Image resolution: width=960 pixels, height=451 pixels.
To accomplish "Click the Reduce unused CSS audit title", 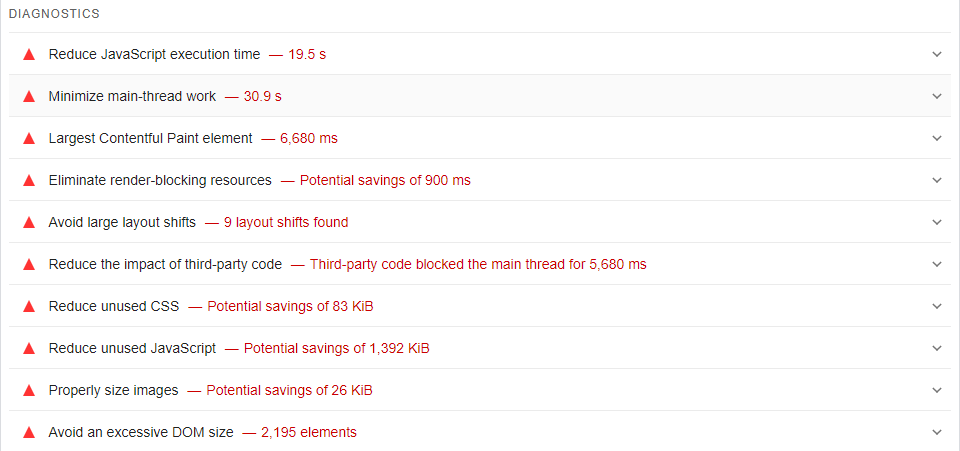I will click(113, 306).
